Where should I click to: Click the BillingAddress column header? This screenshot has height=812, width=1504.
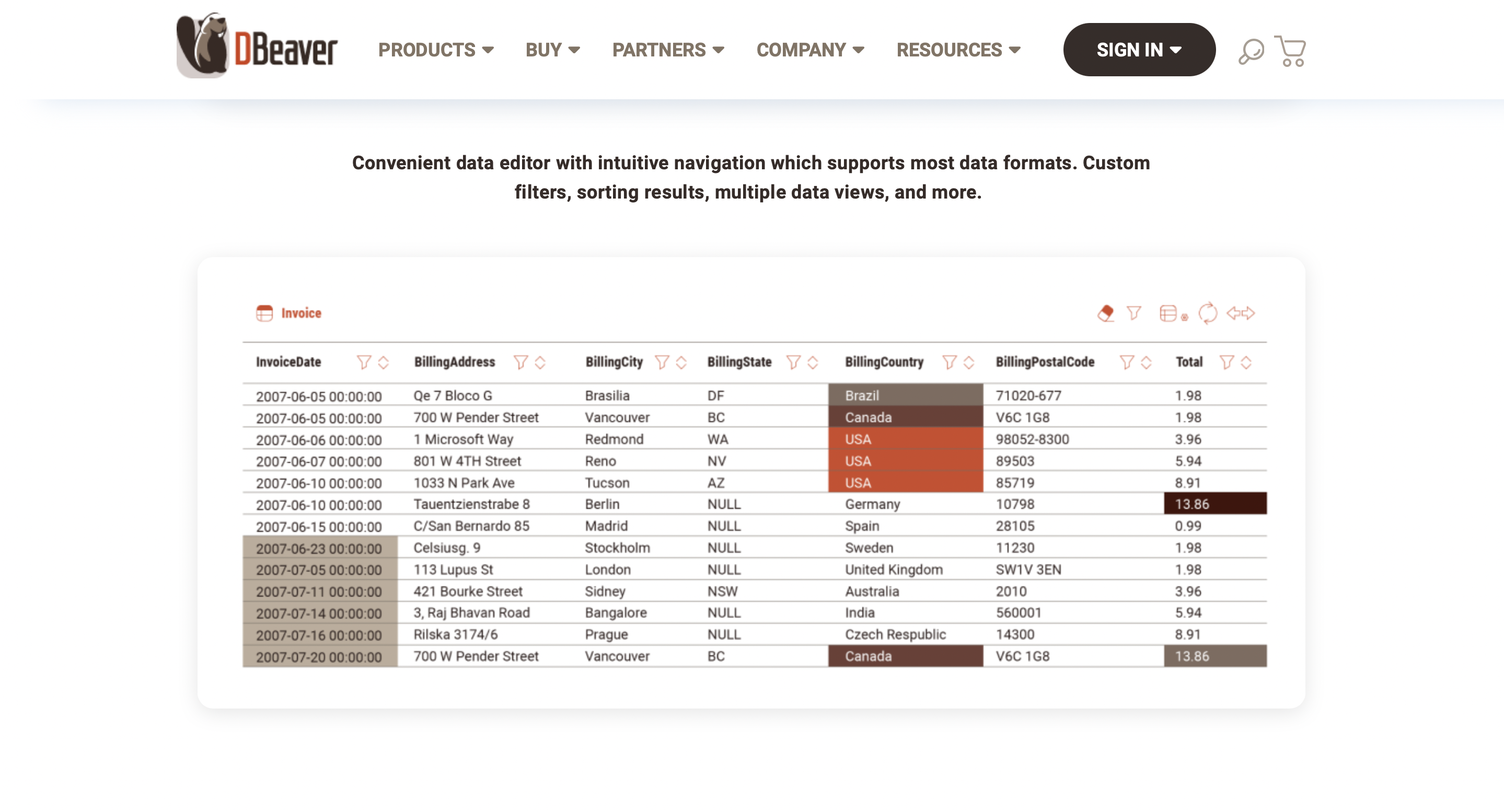coord(454,362)
